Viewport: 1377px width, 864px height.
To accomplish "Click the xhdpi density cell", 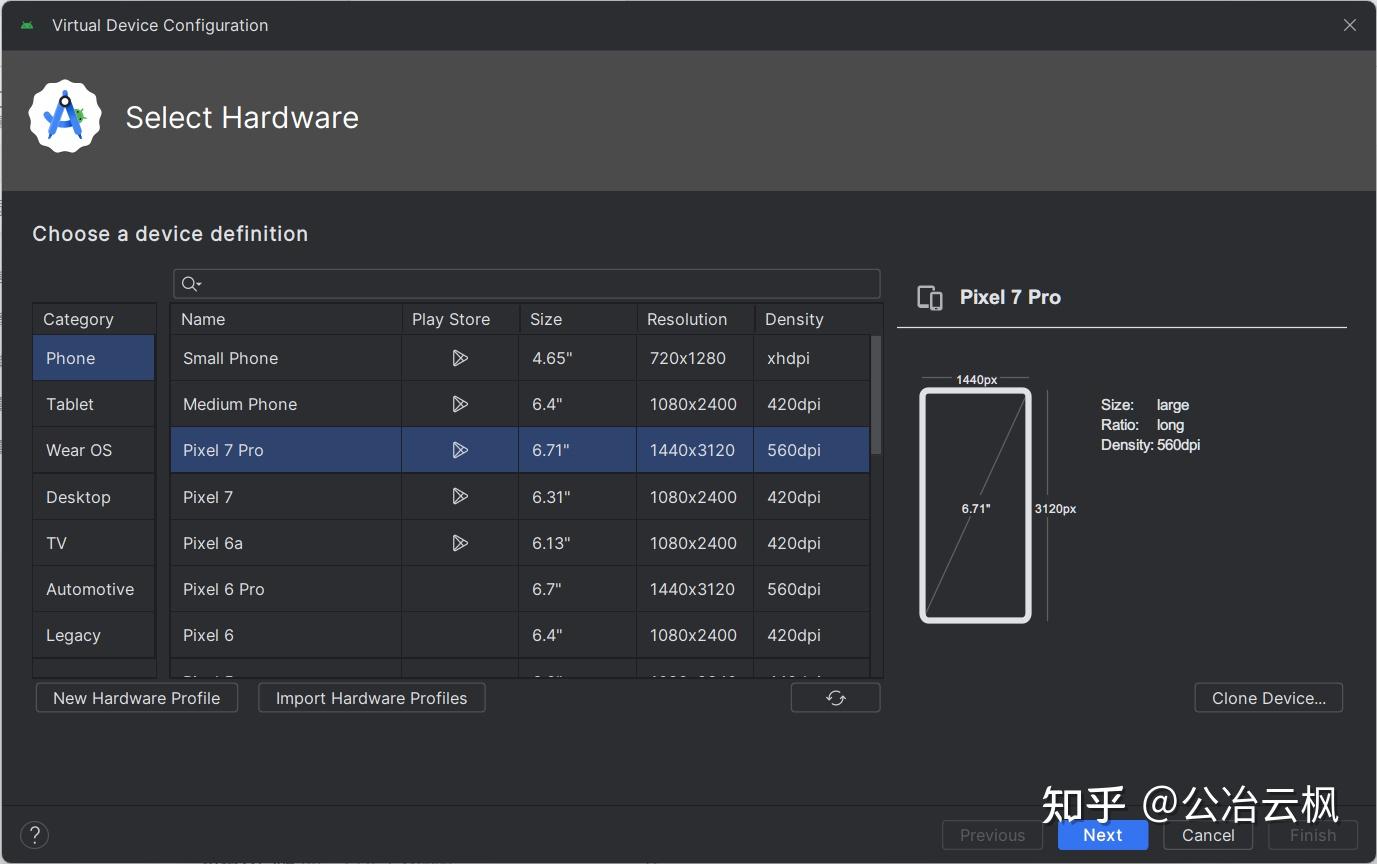I will click(x=812, y=358).
